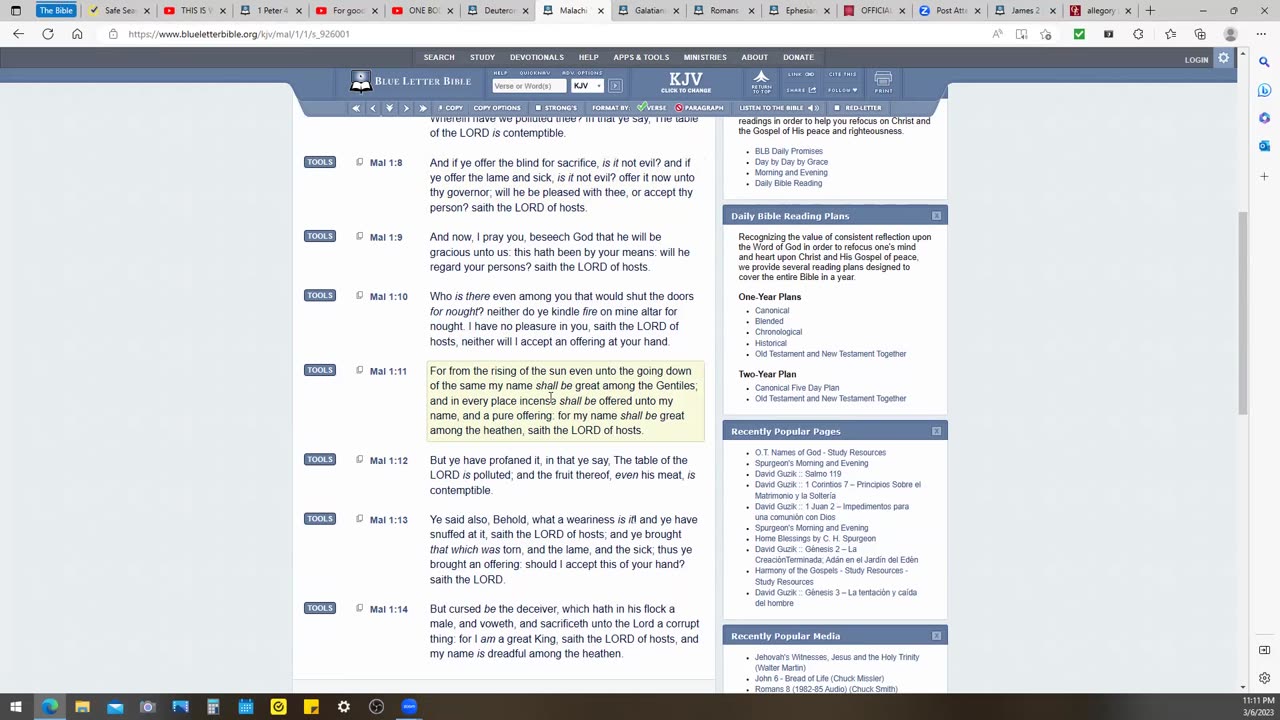This screenshot has width=1280, height=720.
Task: Open the Ministries menu
Action: coord(705,57)
